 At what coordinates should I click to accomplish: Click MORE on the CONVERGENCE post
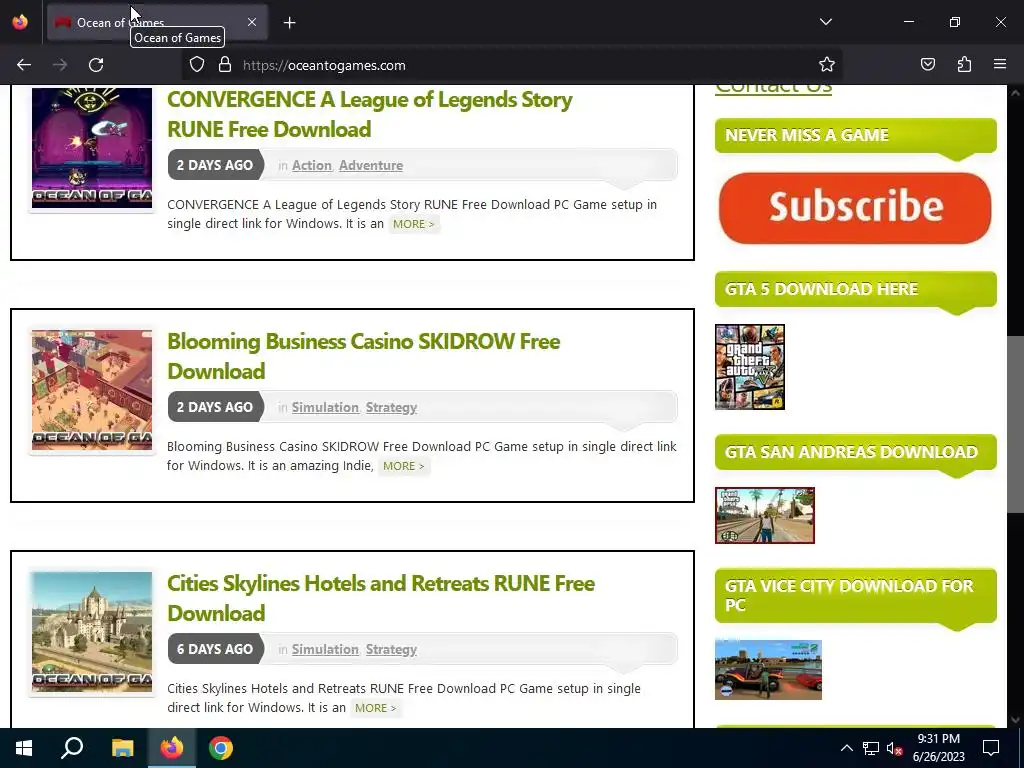pyautogui.click(x=413, y=224)
